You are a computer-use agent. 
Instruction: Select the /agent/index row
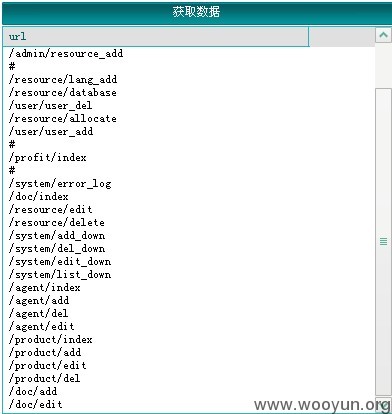(45, 288)
